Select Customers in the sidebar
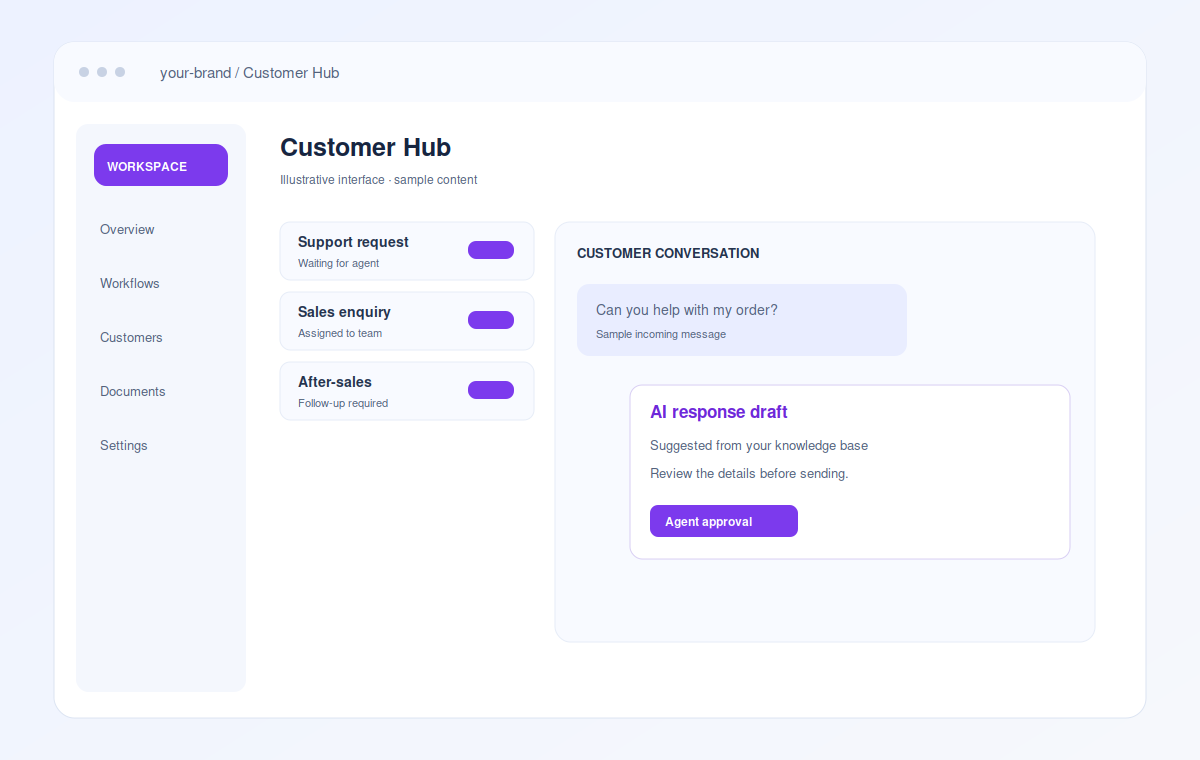This screenshot has height=760, width=1200. point(131,337)
